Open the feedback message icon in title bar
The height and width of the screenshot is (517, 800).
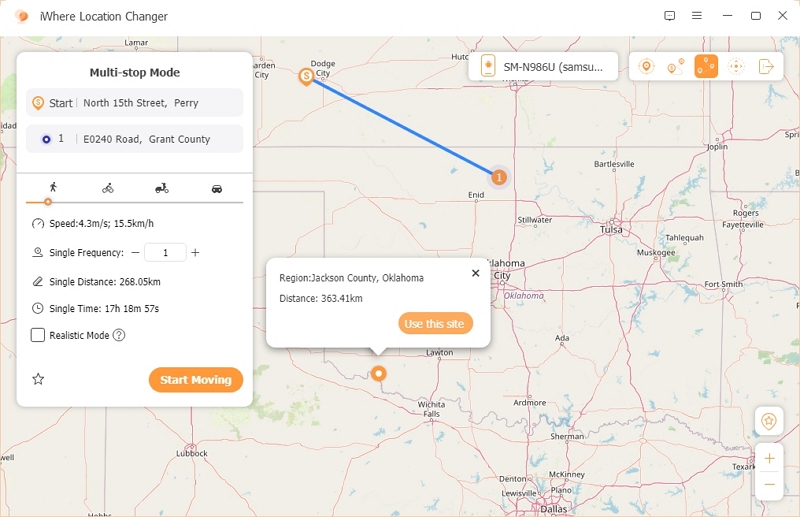click(670, 16)
